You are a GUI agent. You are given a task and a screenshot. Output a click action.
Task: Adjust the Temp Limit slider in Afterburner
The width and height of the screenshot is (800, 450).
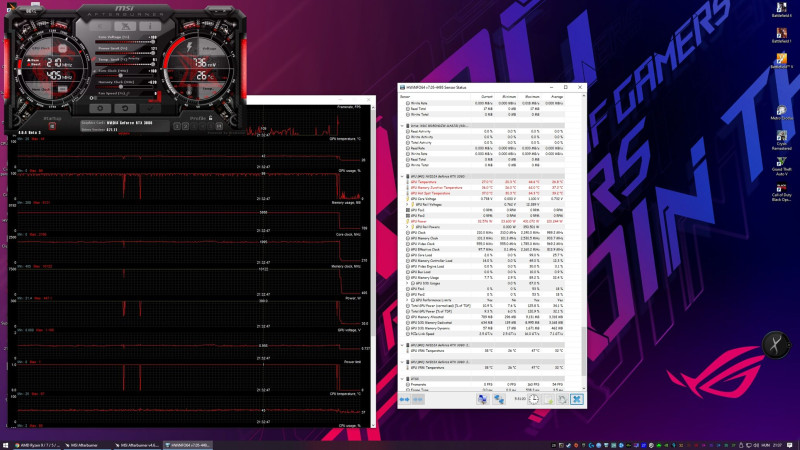point(125,64)
